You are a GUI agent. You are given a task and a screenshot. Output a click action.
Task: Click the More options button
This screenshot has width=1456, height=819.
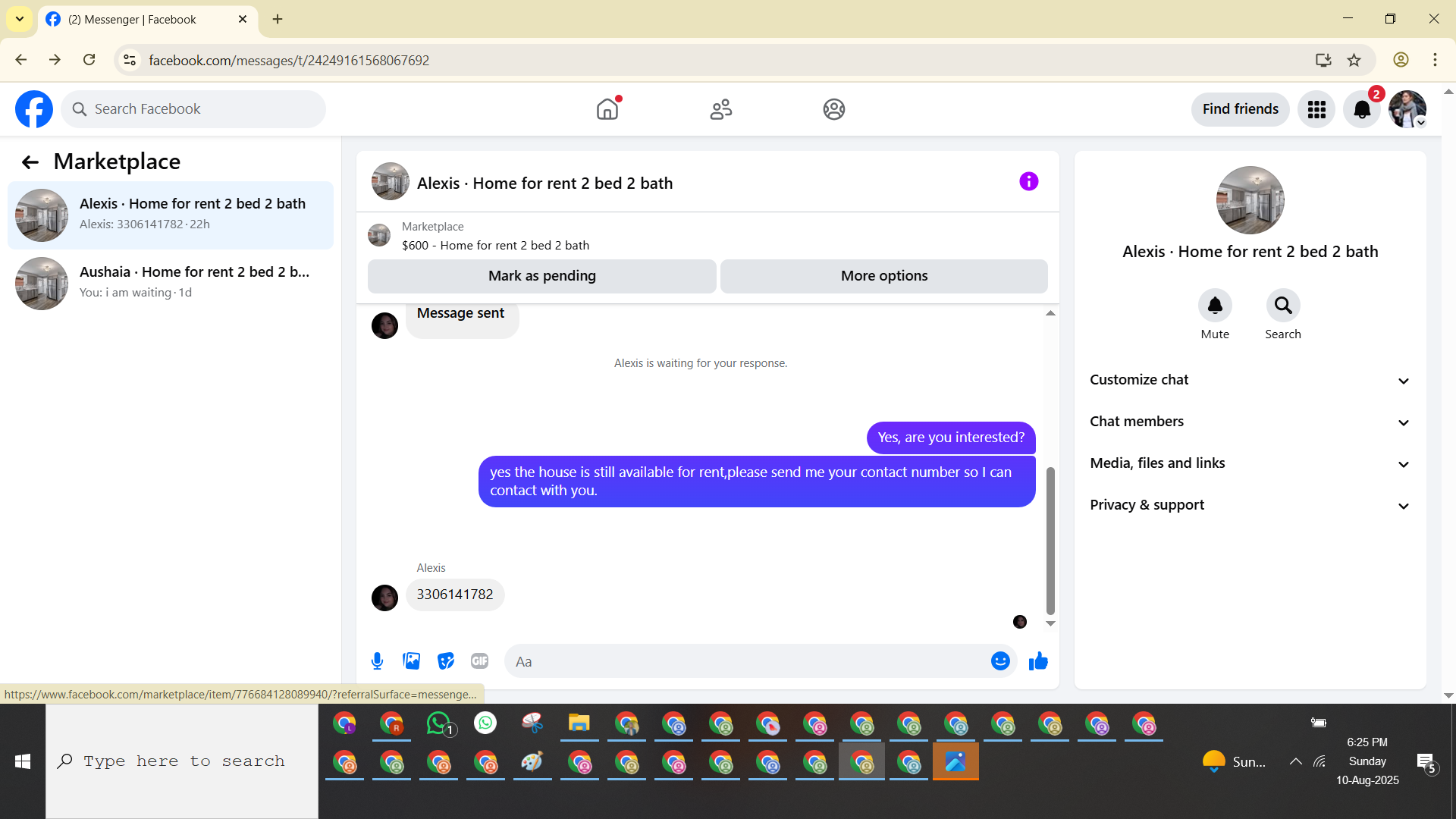(x=883, y=276)
